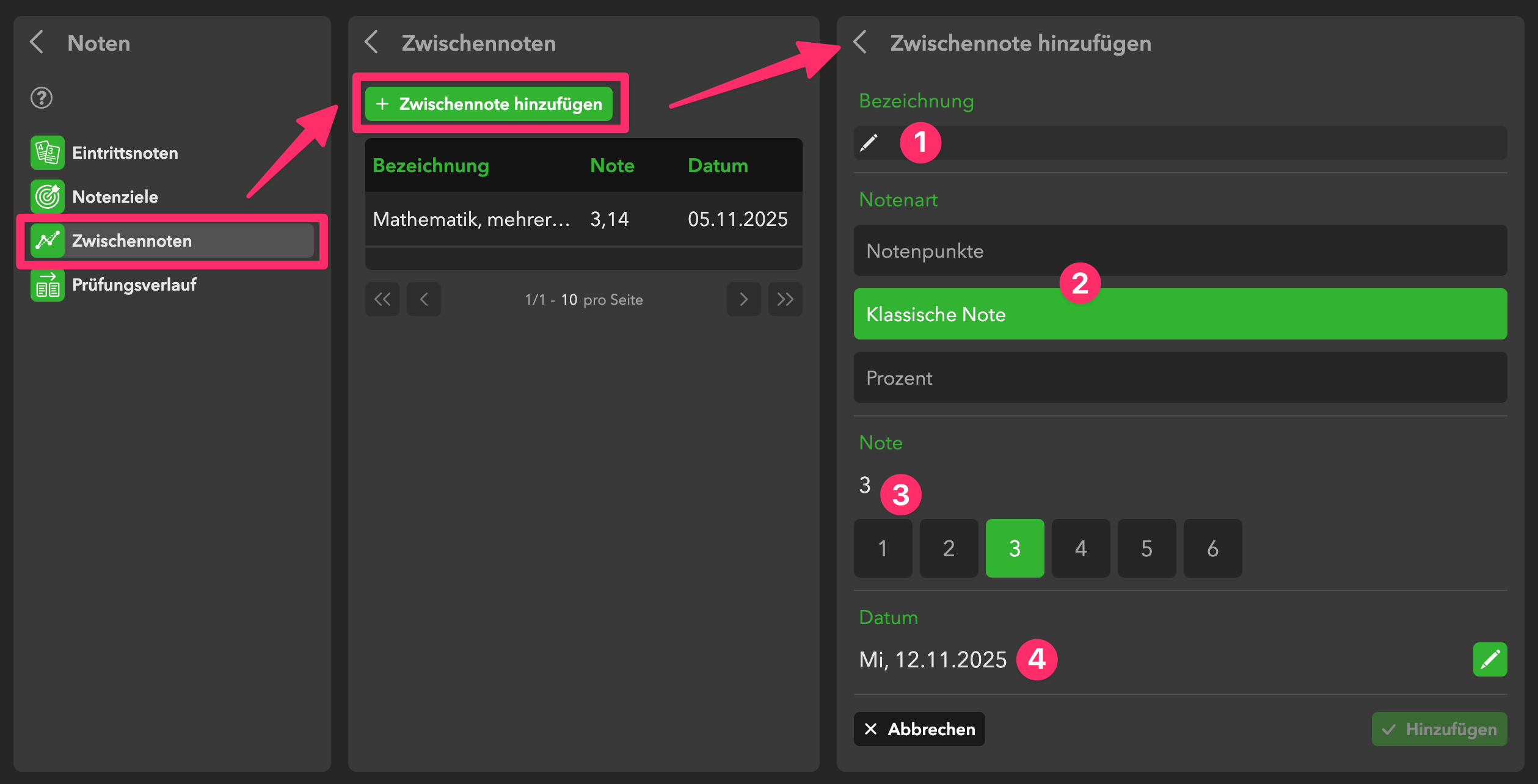Go to next page of Zwischennoten
This screenshot has height=784, width=1538.
coord(743,299)
